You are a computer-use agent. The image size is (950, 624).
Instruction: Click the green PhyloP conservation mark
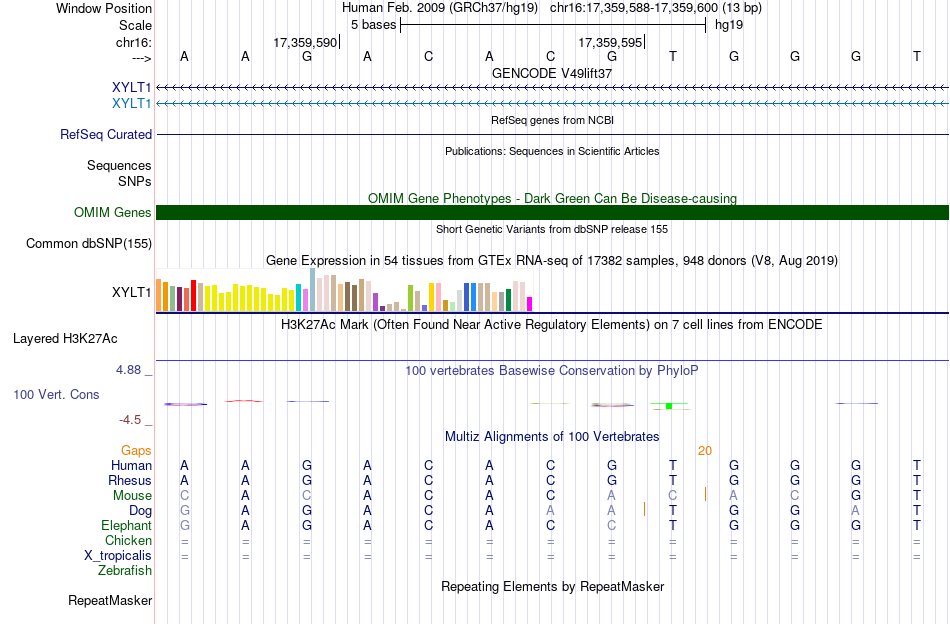669,405
